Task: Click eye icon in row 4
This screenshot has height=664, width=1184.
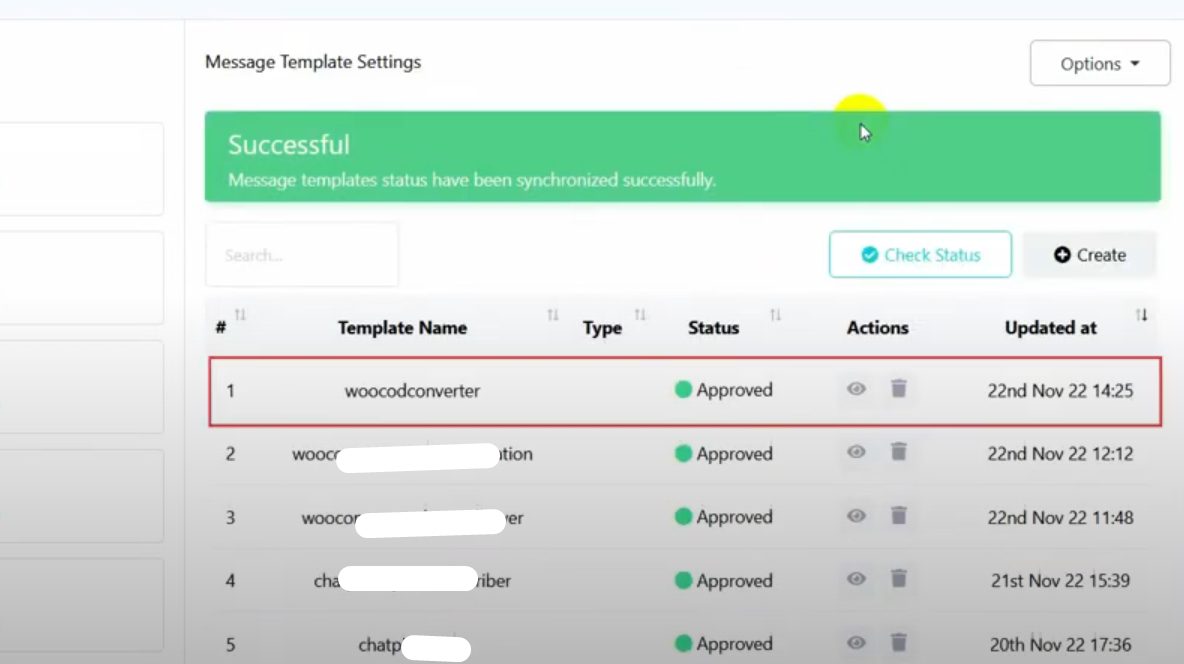Action: 856,579
